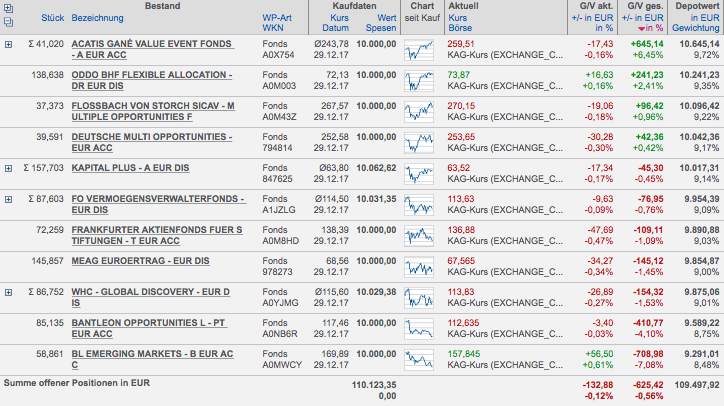Sort by Datum column header
This screenshot has height=406, width=724.
(336, 28)
